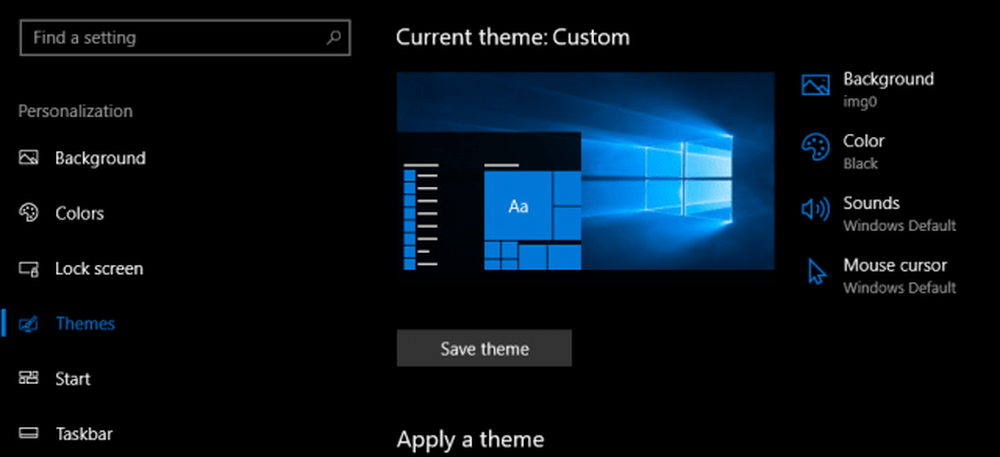Click Windows Default under Mouse cursor

(x=899, y=287)
